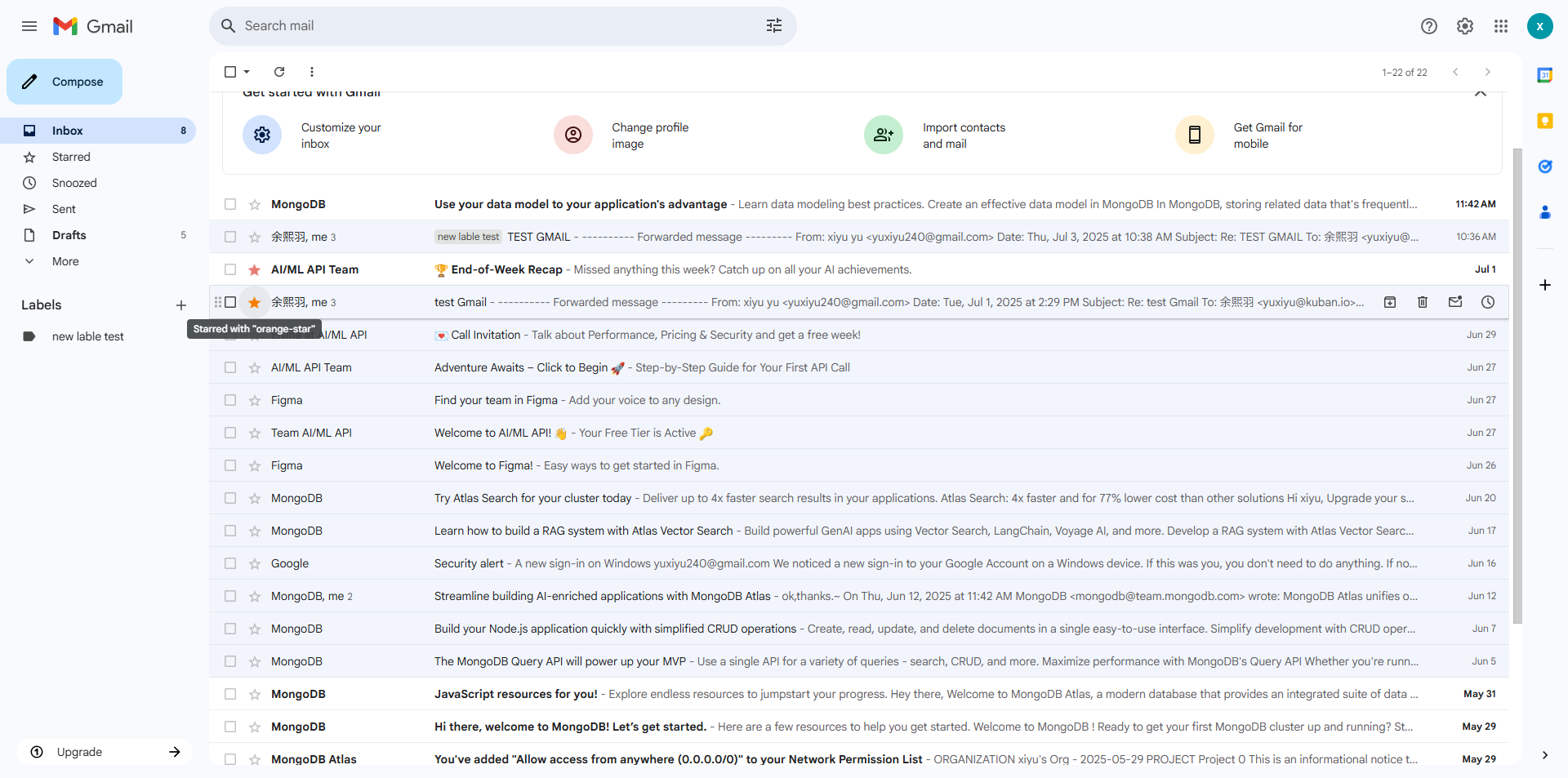Tick the master select-all checkbox
The width and height of the screenshot is (1568, 778).
[x=230, y=72]
